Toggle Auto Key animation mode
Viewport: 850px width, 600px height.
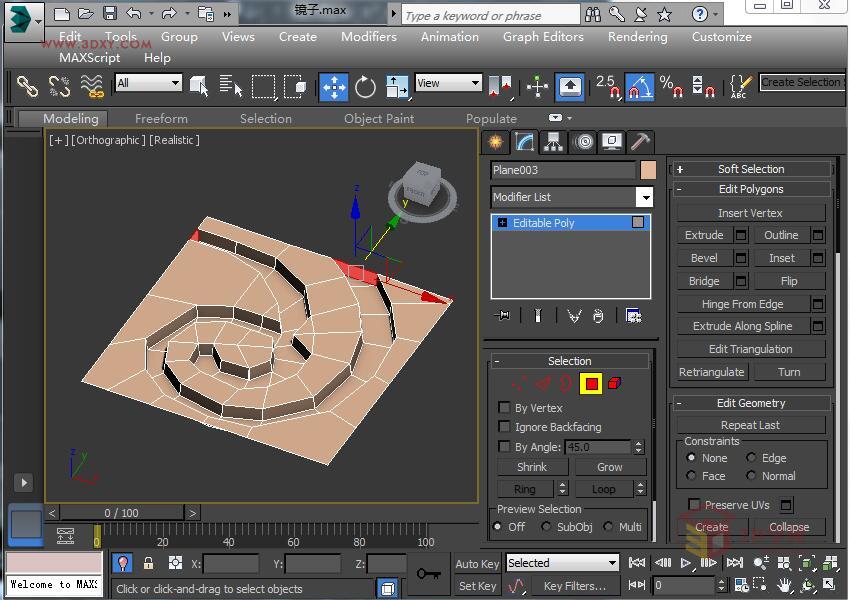click(x=477, y=563)
